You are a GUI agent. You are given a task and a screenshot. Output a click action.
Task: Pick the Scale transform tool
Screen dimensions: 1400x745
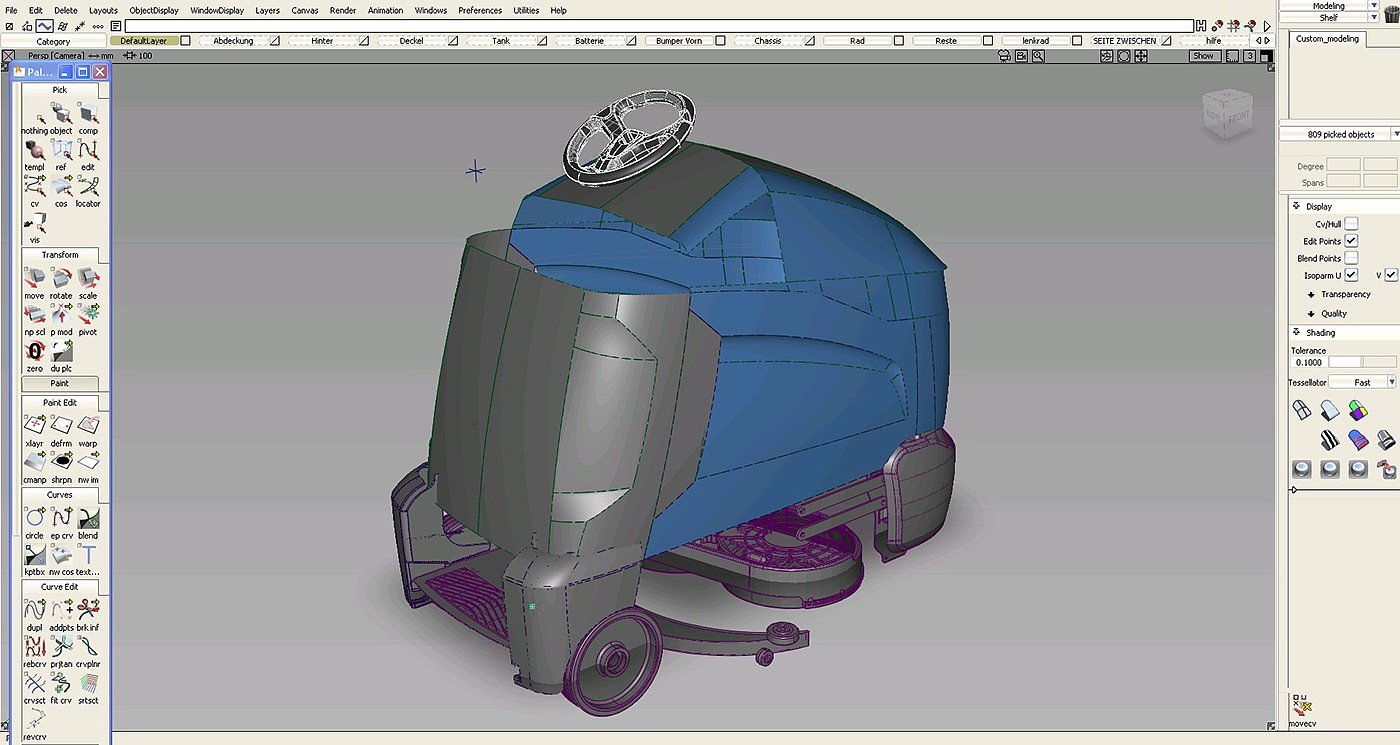click(x=88, y=280)
